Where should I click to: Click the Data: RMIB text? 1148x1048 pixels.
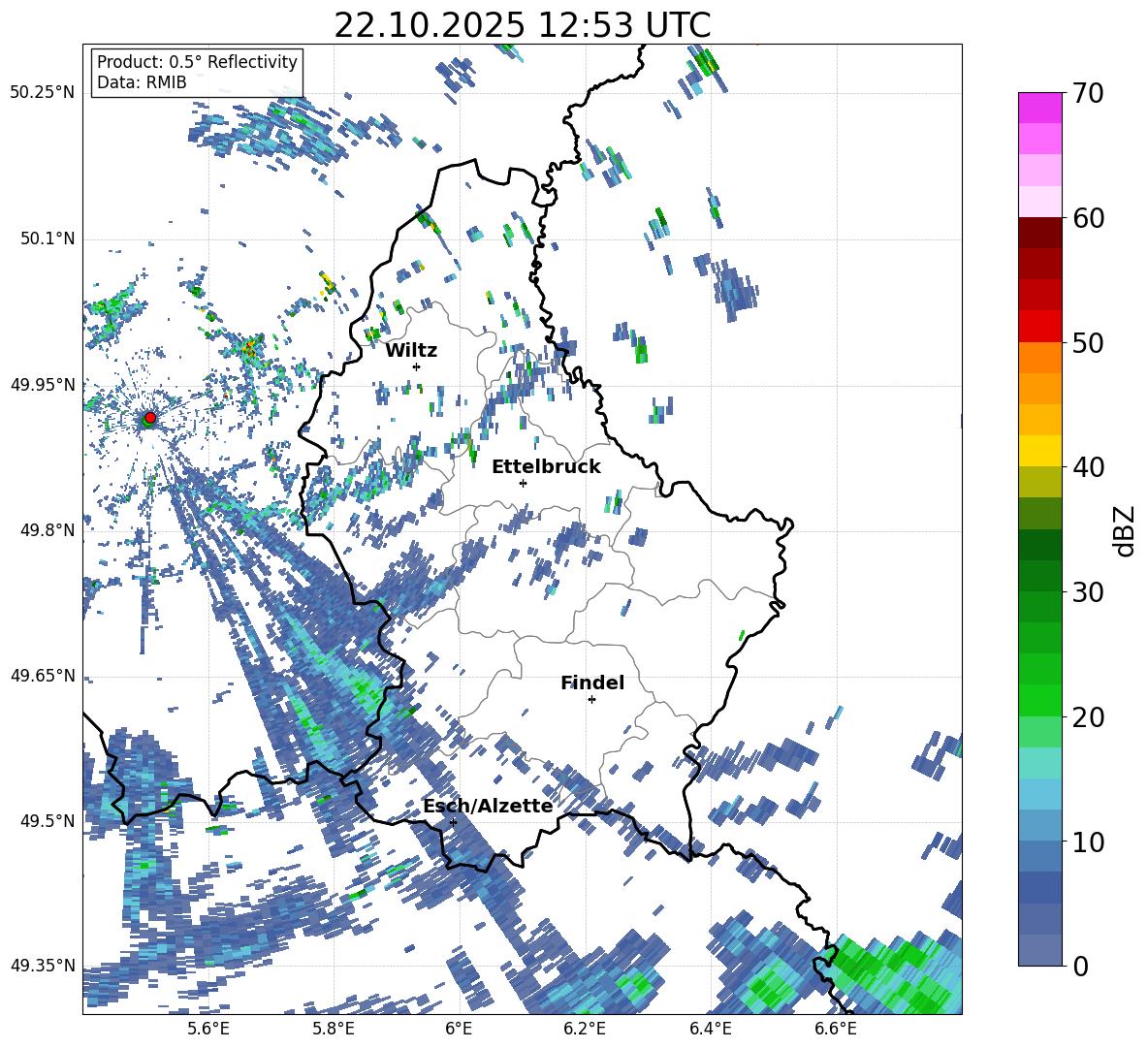[142, 82]
